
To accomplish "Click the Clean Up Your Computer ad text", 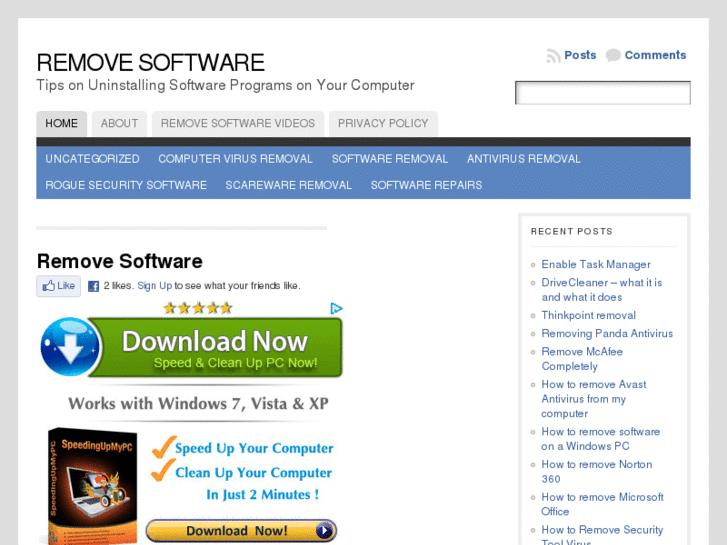I will (254, 473).
